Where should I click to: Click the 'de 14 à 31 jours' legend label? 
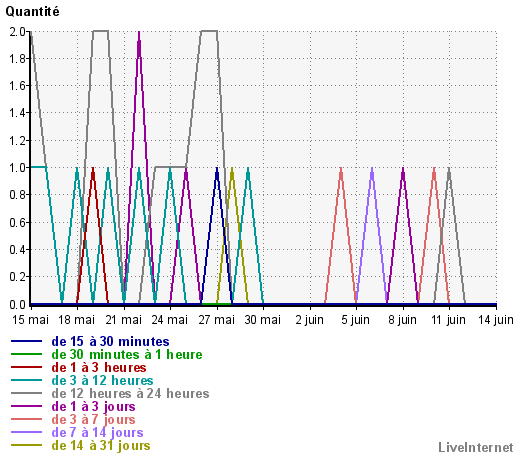tap(101, 446)
